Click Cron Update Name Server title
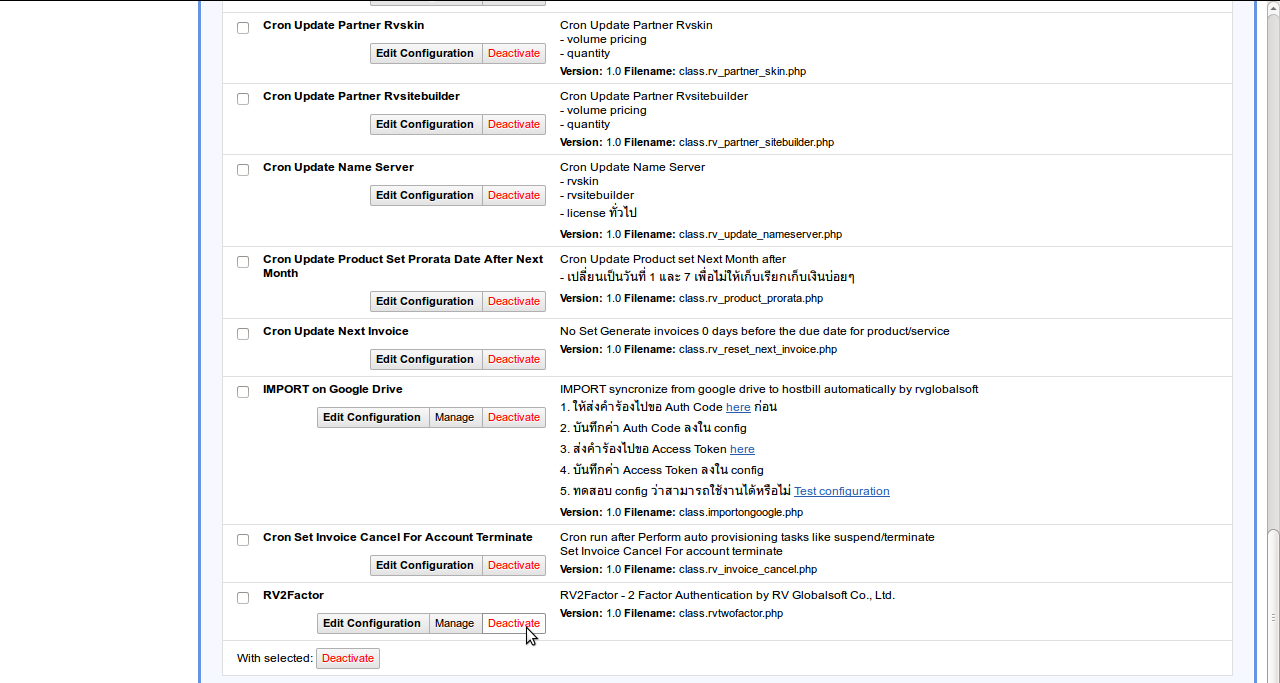Image resolution: width=1280 pixels, height=683 pixels. point(338,168)
